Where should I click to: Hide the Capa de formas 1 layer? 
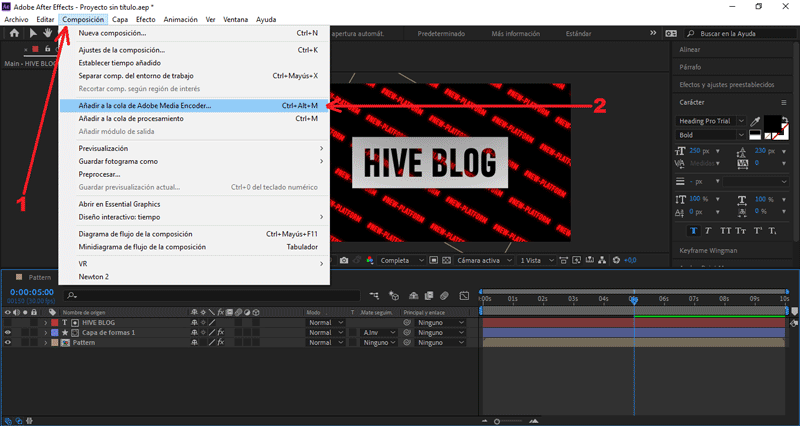pos(8,333)
